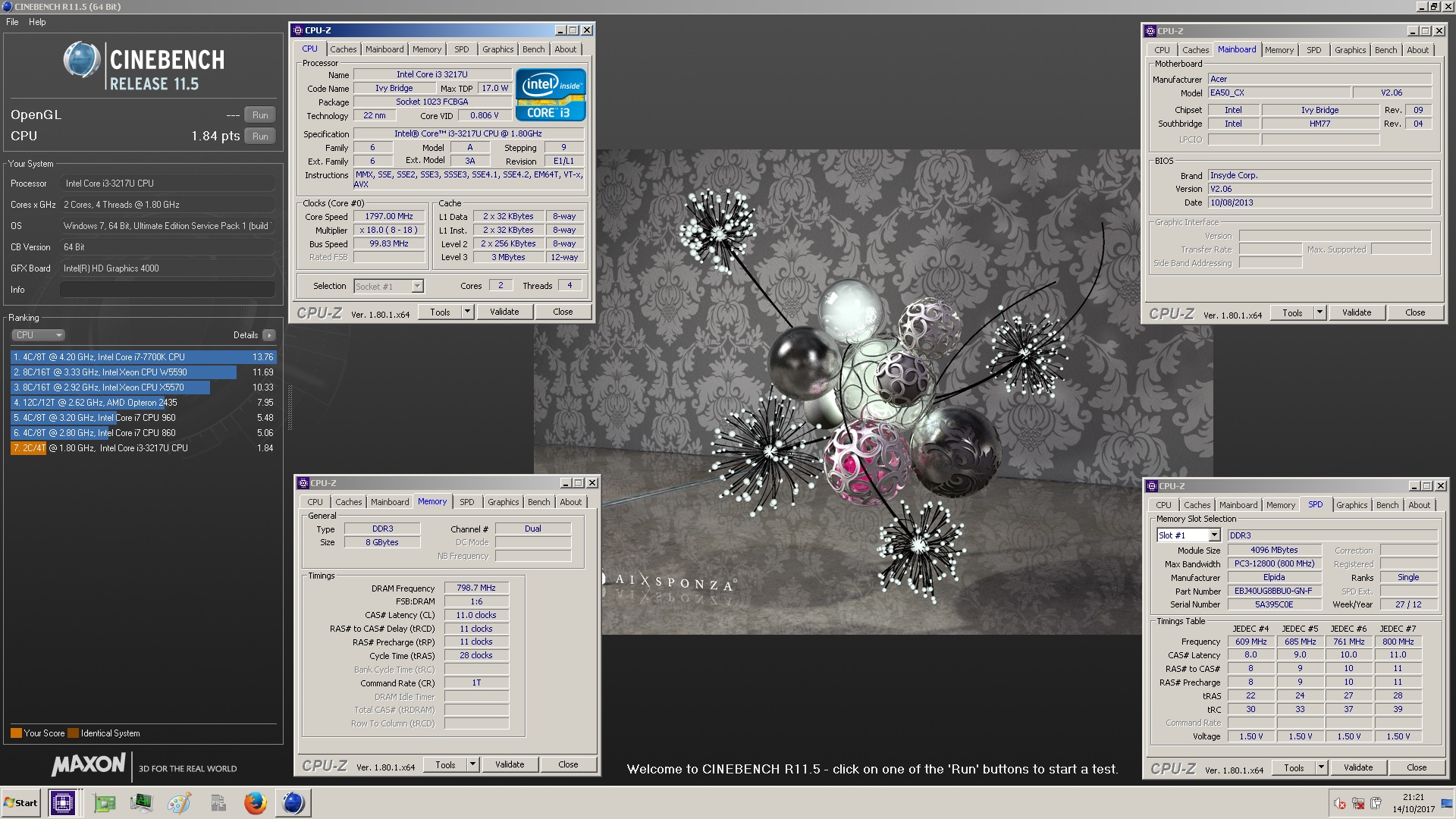Click the Core Speed value 1797.00 MHz
The width and height of the screenshot is (1456, 819).
point(389,216)
